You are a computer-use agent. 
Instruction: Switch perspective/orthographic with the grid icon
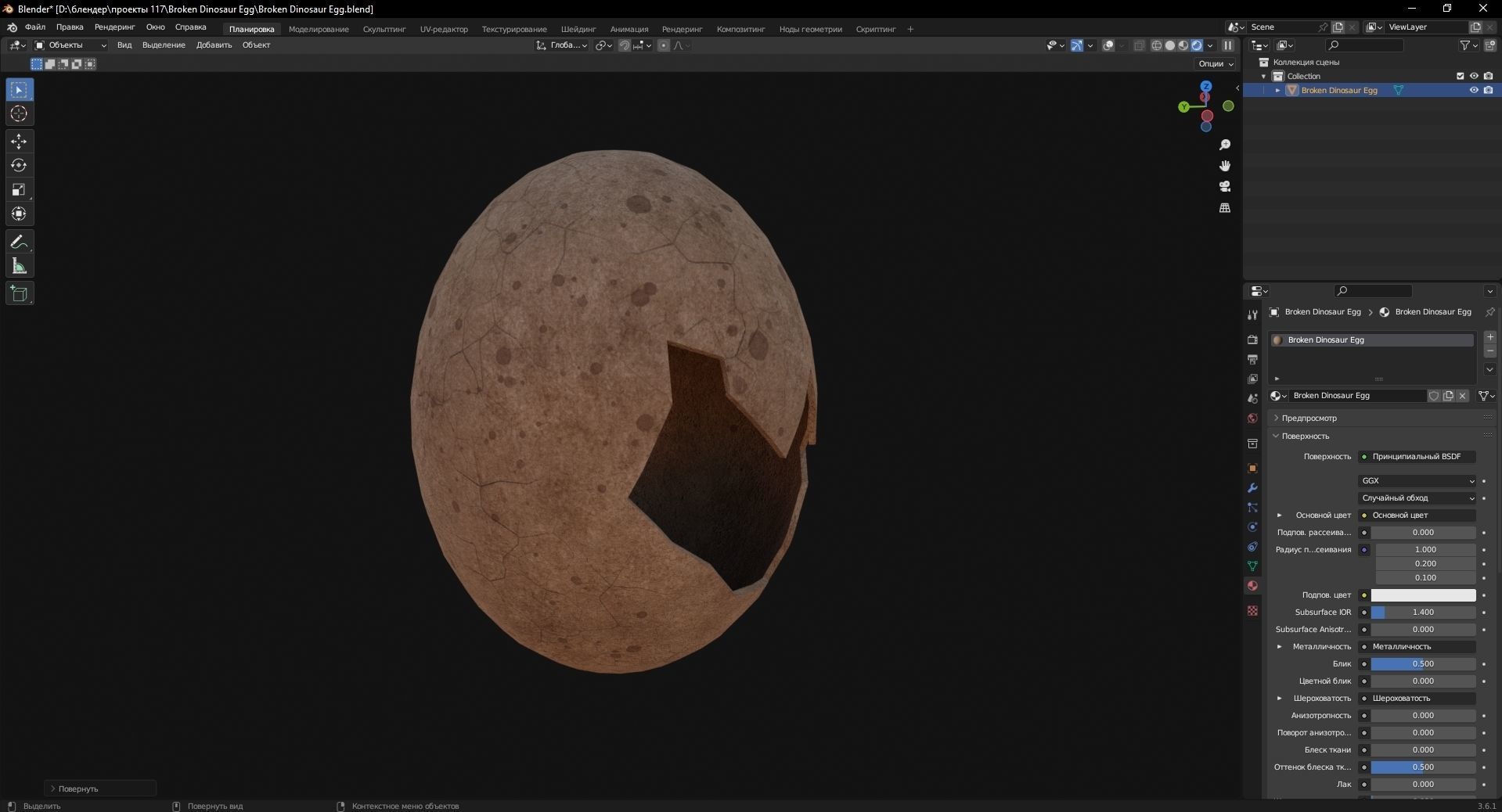pyautogui.click(x=1225, y=207)
